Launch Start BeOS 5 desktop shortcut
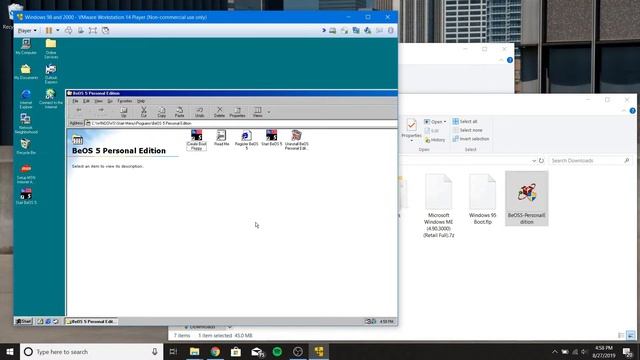This screenshot has width=640, height=360. [x=26, y=196]
